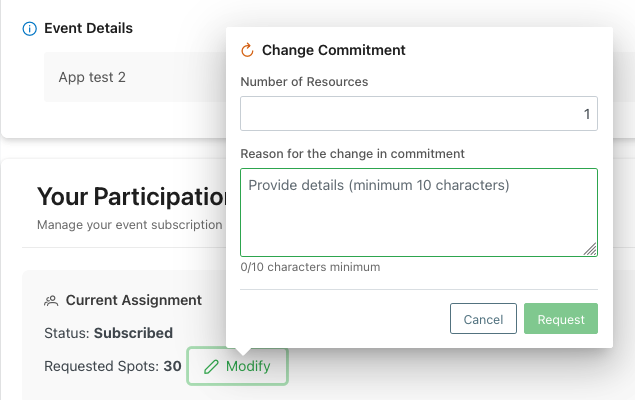Click the Event Details heading
Image resolution: width=635 pixels, height=400 pixels.
pos(88,29)
